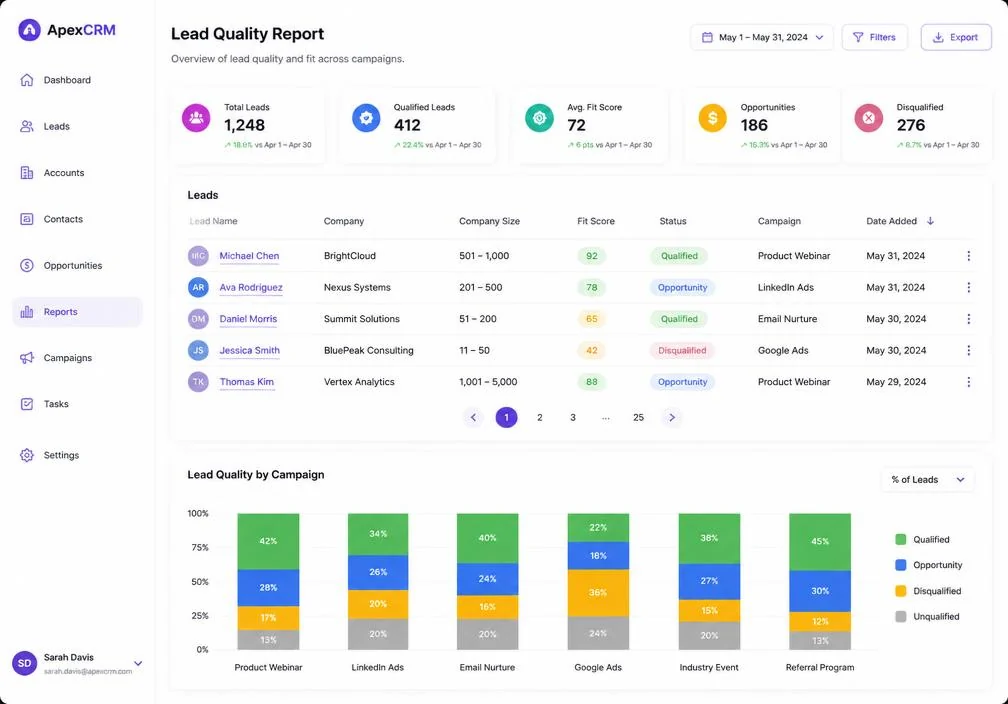Viewport: 1008px width, 704px height.
Task: Click the Export button
Action: pos(956,37)
